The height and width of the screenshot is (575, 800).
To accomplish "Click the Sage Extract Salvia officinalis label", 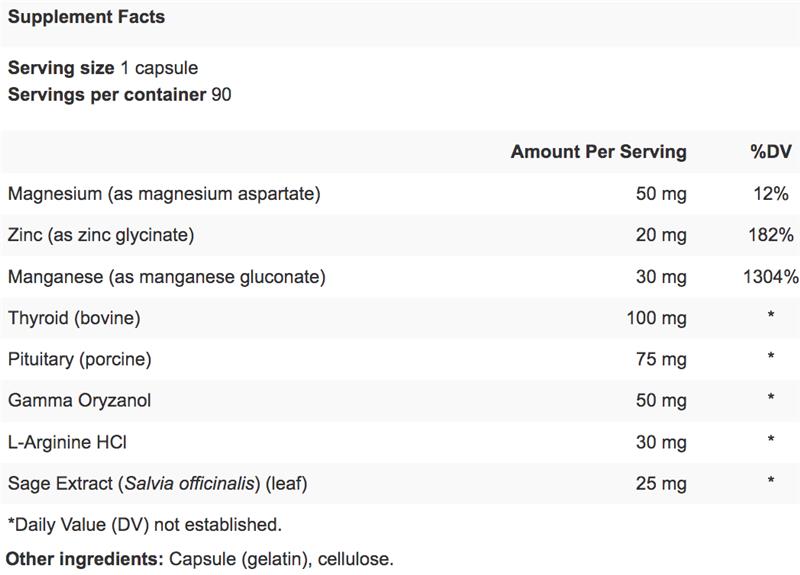I will tap(157, 483).
